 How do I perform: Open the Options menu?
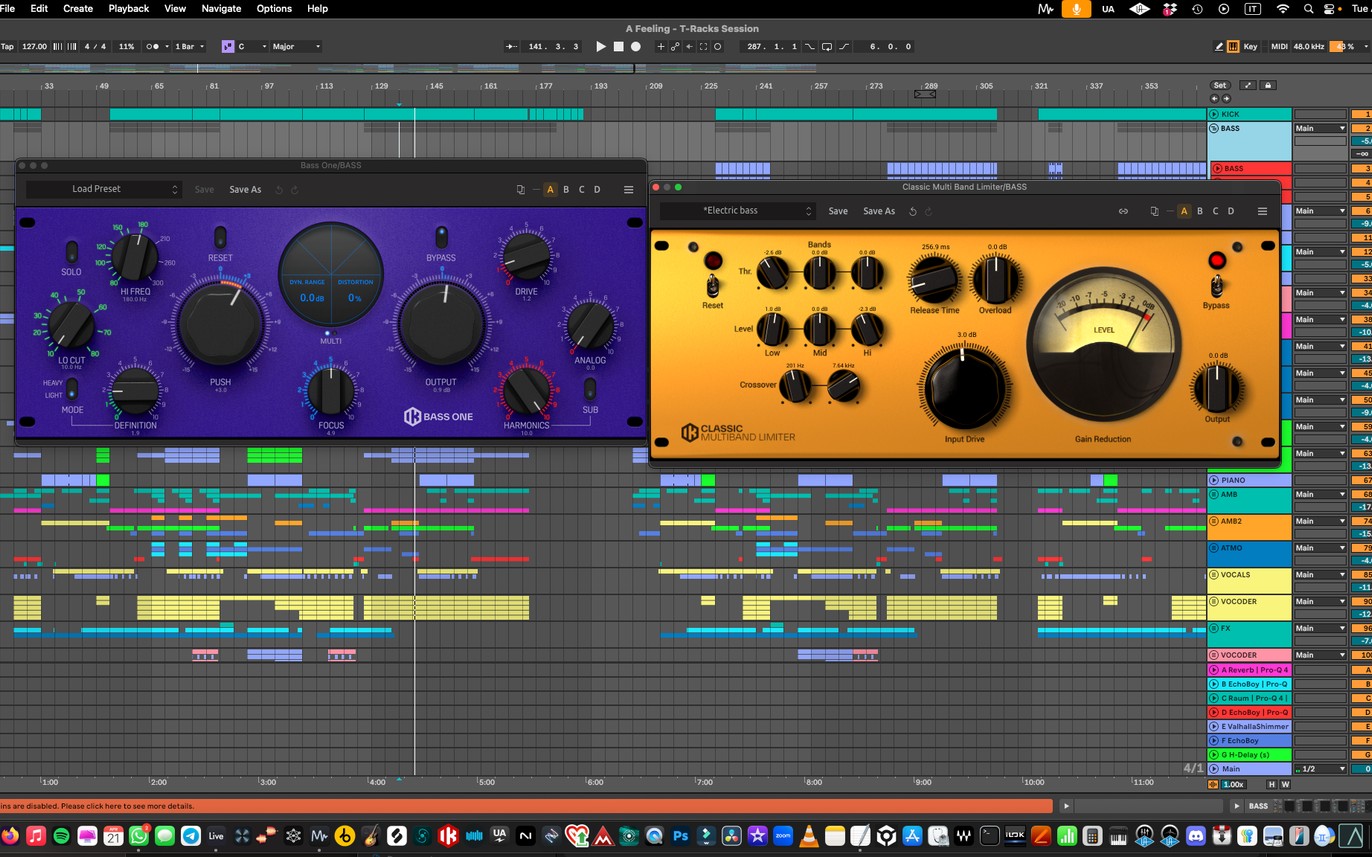tap(274, 8)
